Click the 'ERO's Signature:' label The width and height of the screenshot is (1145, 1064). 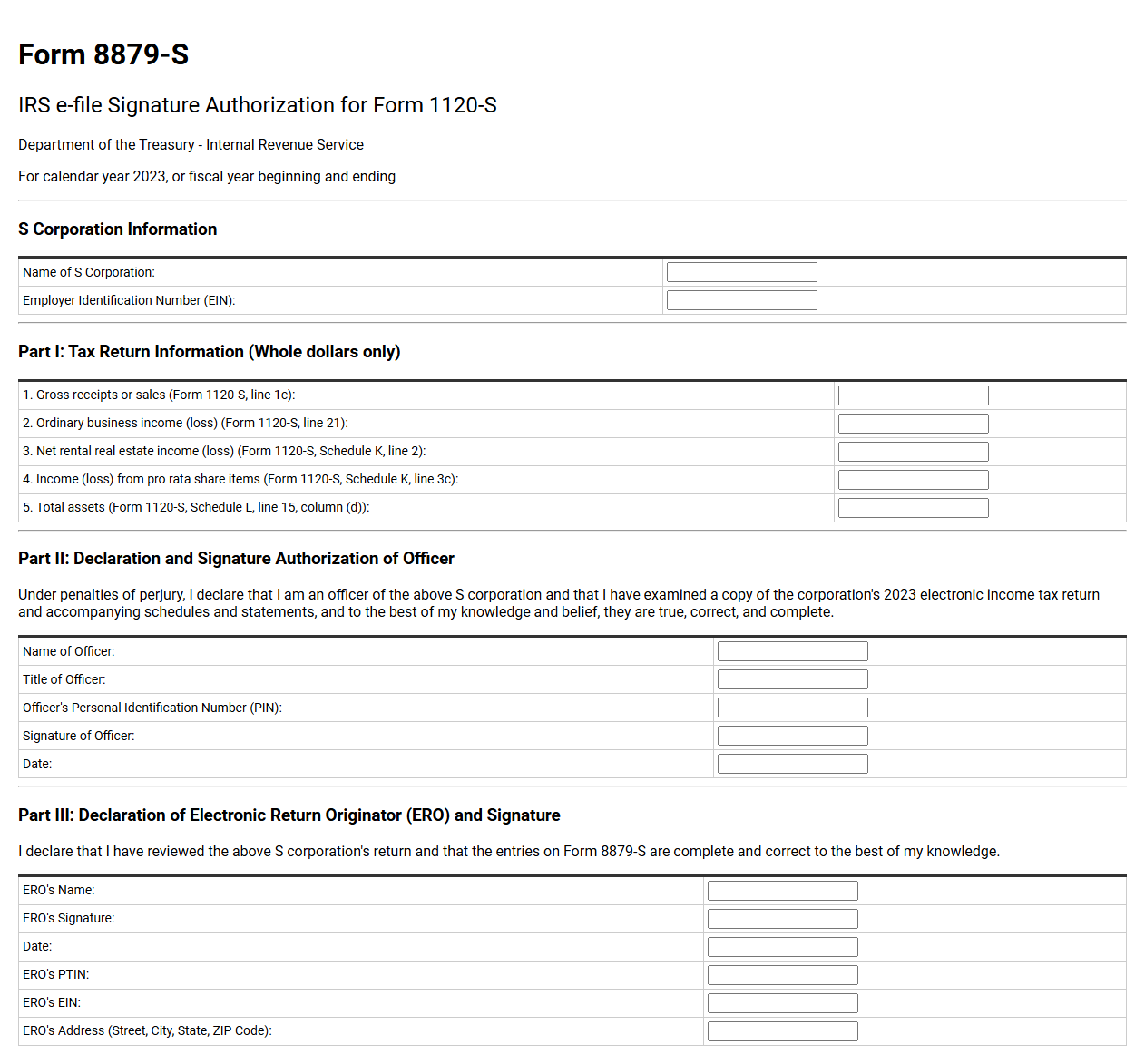pos(69,918)
